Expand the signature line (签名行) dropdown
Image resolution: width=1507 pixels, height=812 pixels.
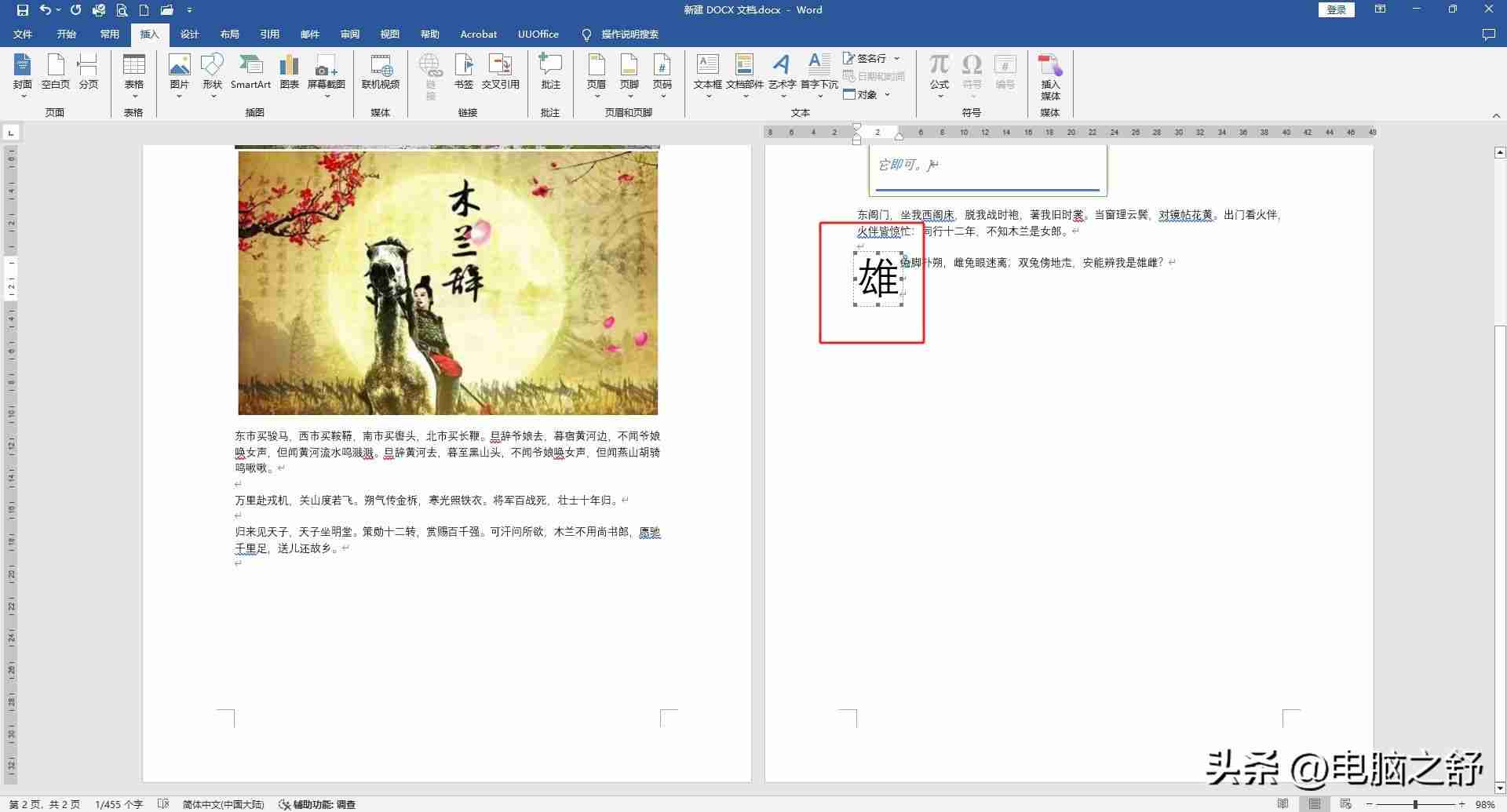(897, 58)
